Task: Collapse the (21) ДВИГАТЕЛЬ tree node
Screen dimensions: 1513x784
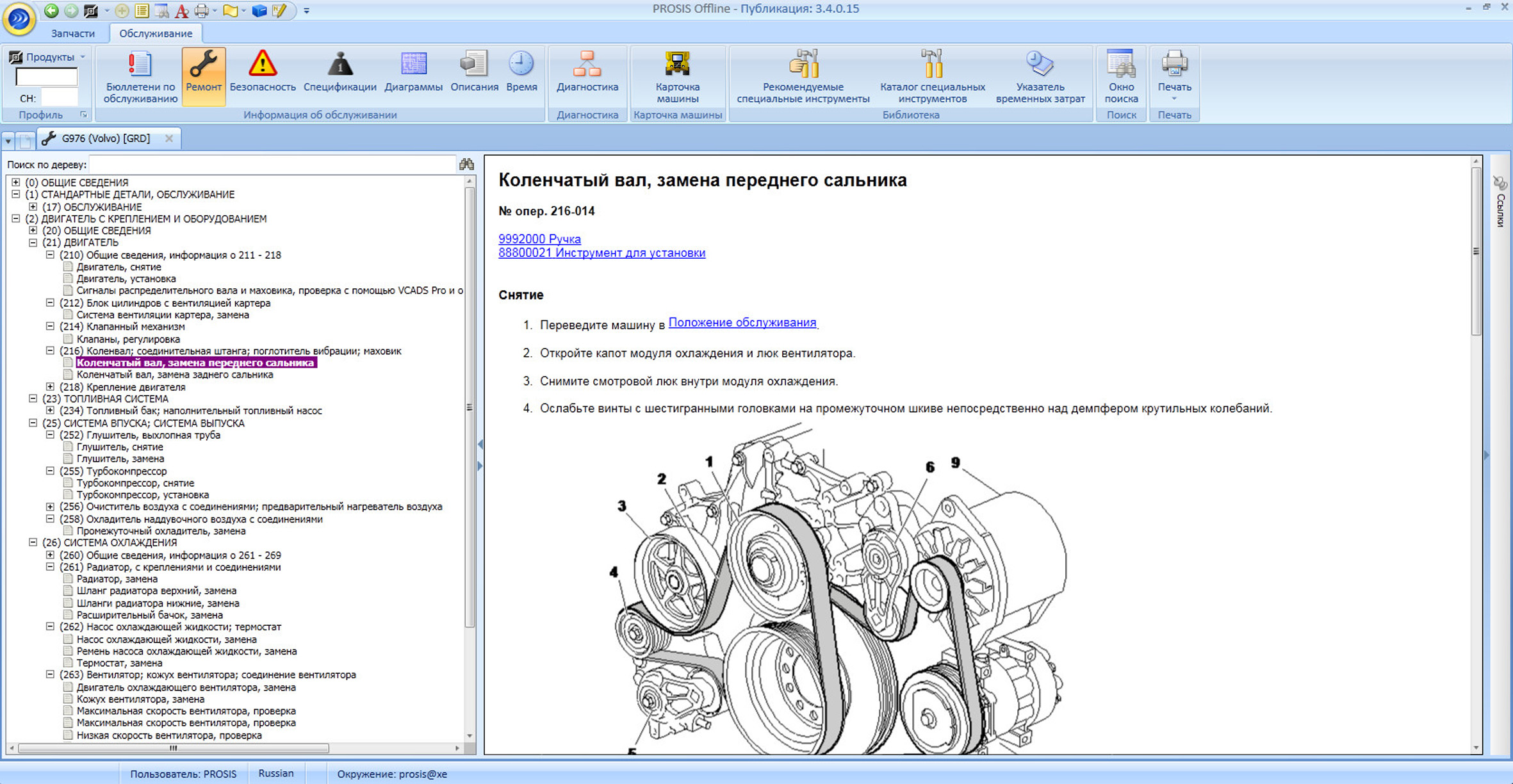Action: (x=33, y=243)
